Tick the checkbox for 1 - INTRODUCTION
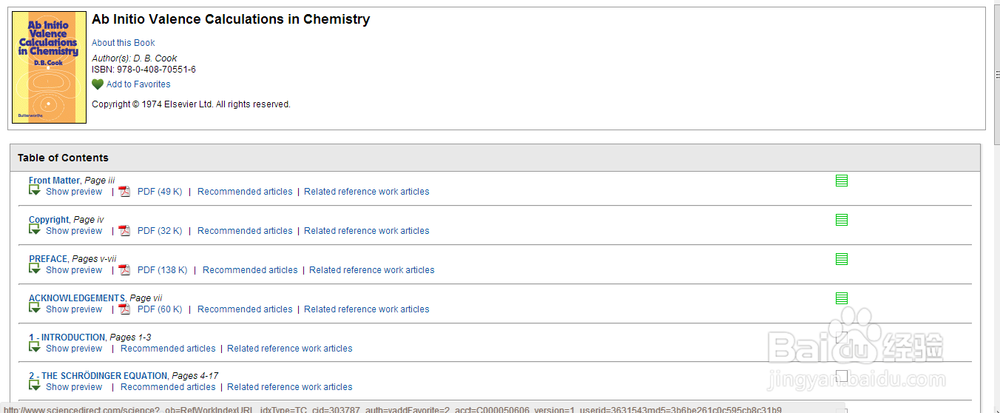The width and height of the screenshot is (1000, 413). click(842, 337)
